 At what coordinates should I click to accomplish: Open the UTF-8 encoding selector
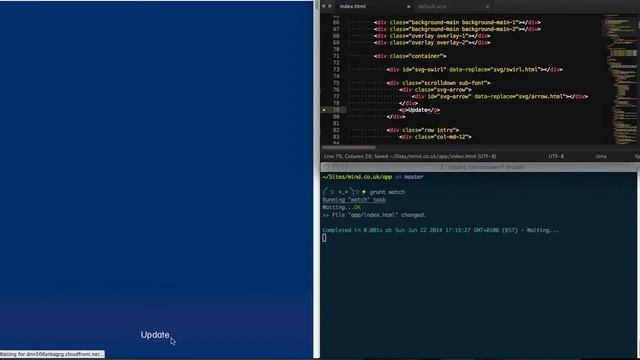[x=556, y=156]
